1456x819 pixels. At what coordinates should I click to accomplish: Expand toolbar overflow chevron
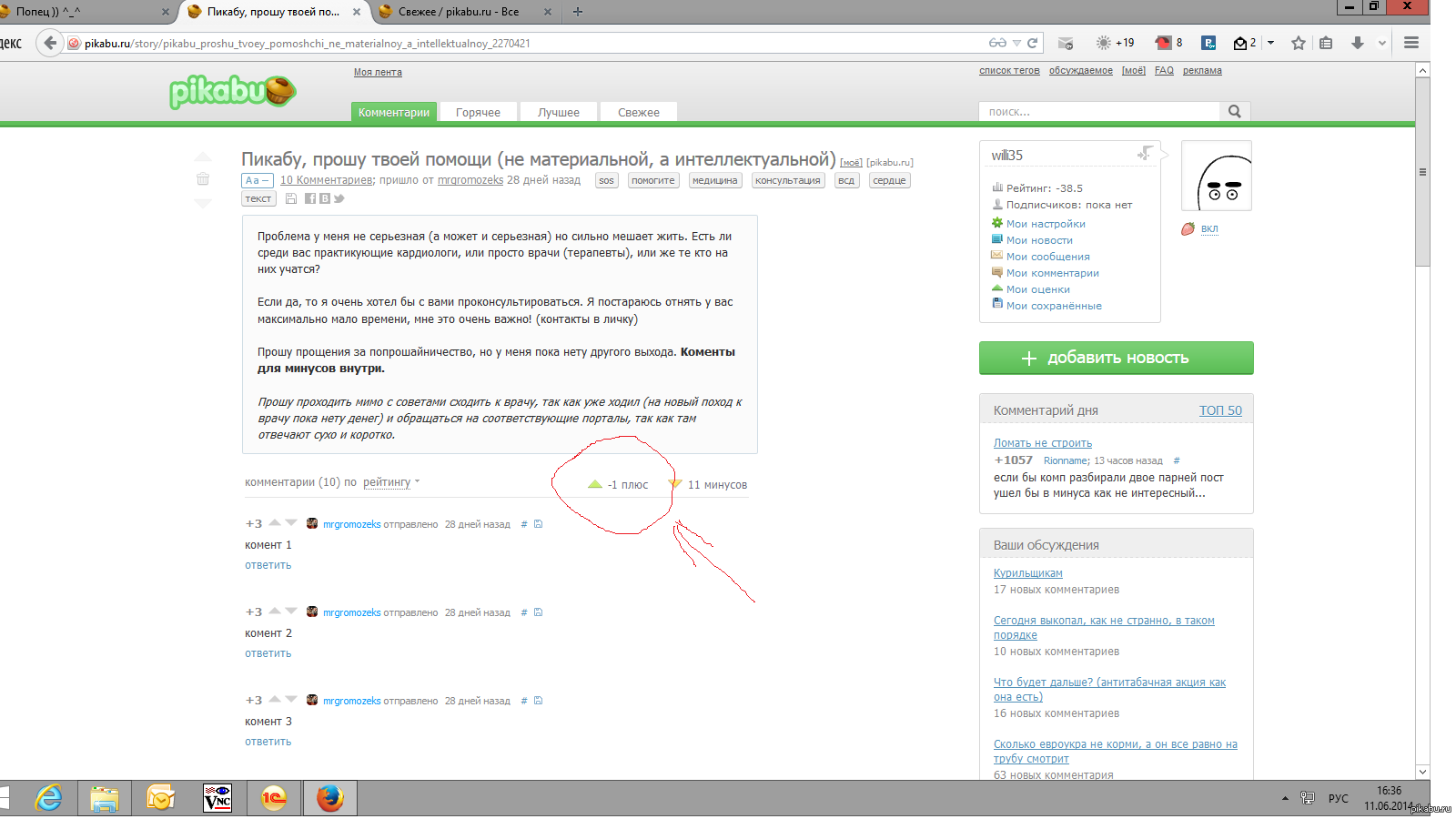click(1381, 43)
